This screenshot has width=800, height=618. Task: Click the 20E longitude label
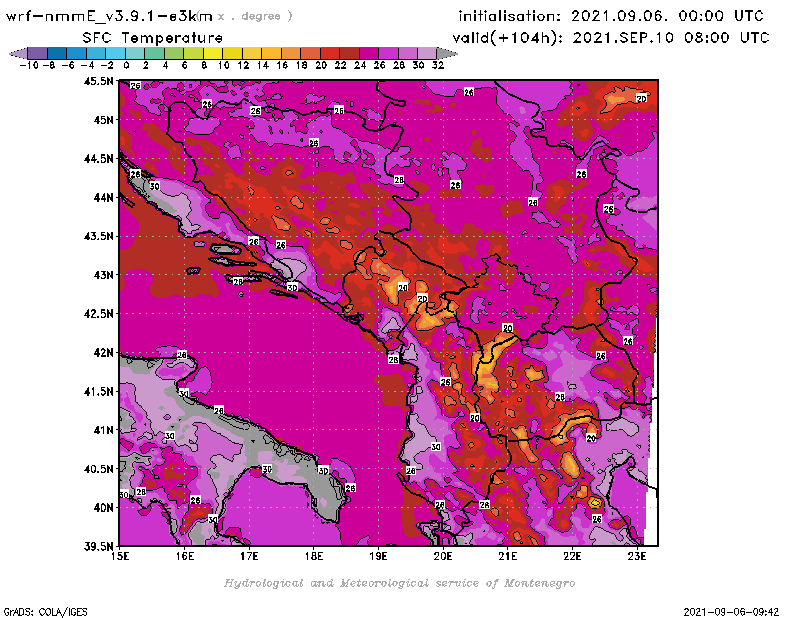coord(443,556)
